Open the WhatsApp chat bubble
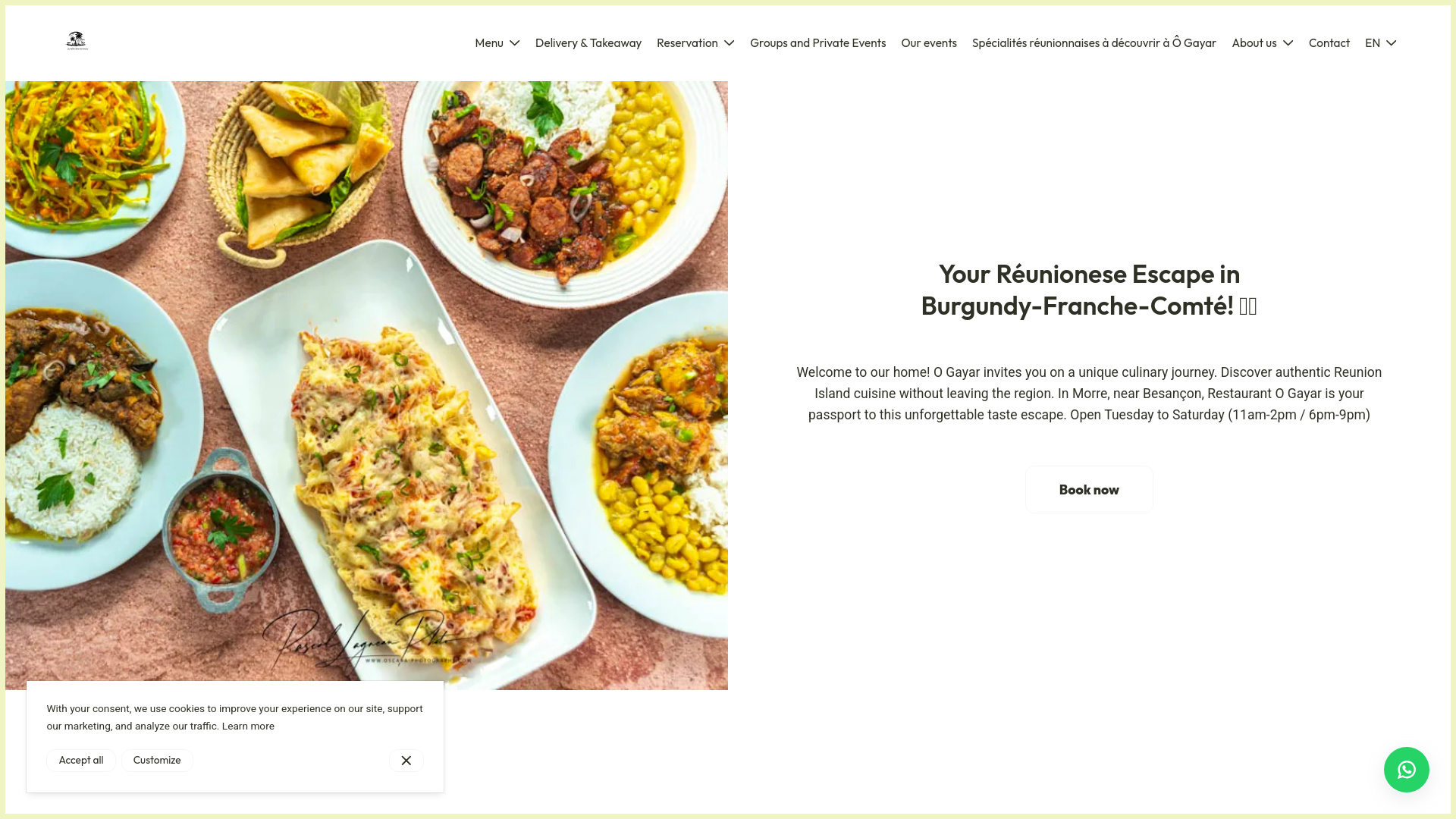Image resolution: width=1456 pixels, height=819 pixels. [1406, 770]
